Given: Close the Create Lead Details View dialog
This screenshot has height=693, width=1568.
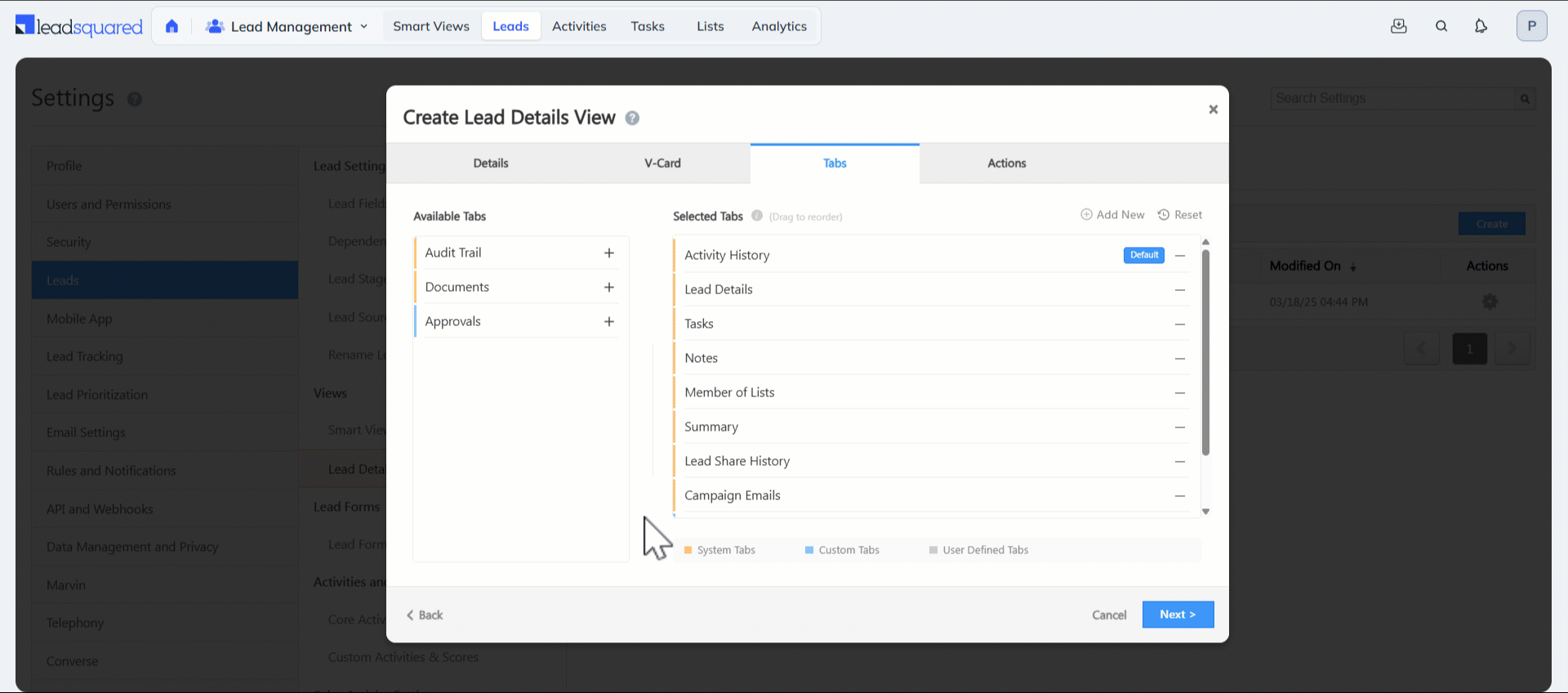Looking at the screenshot, I should click(1214, 110).
